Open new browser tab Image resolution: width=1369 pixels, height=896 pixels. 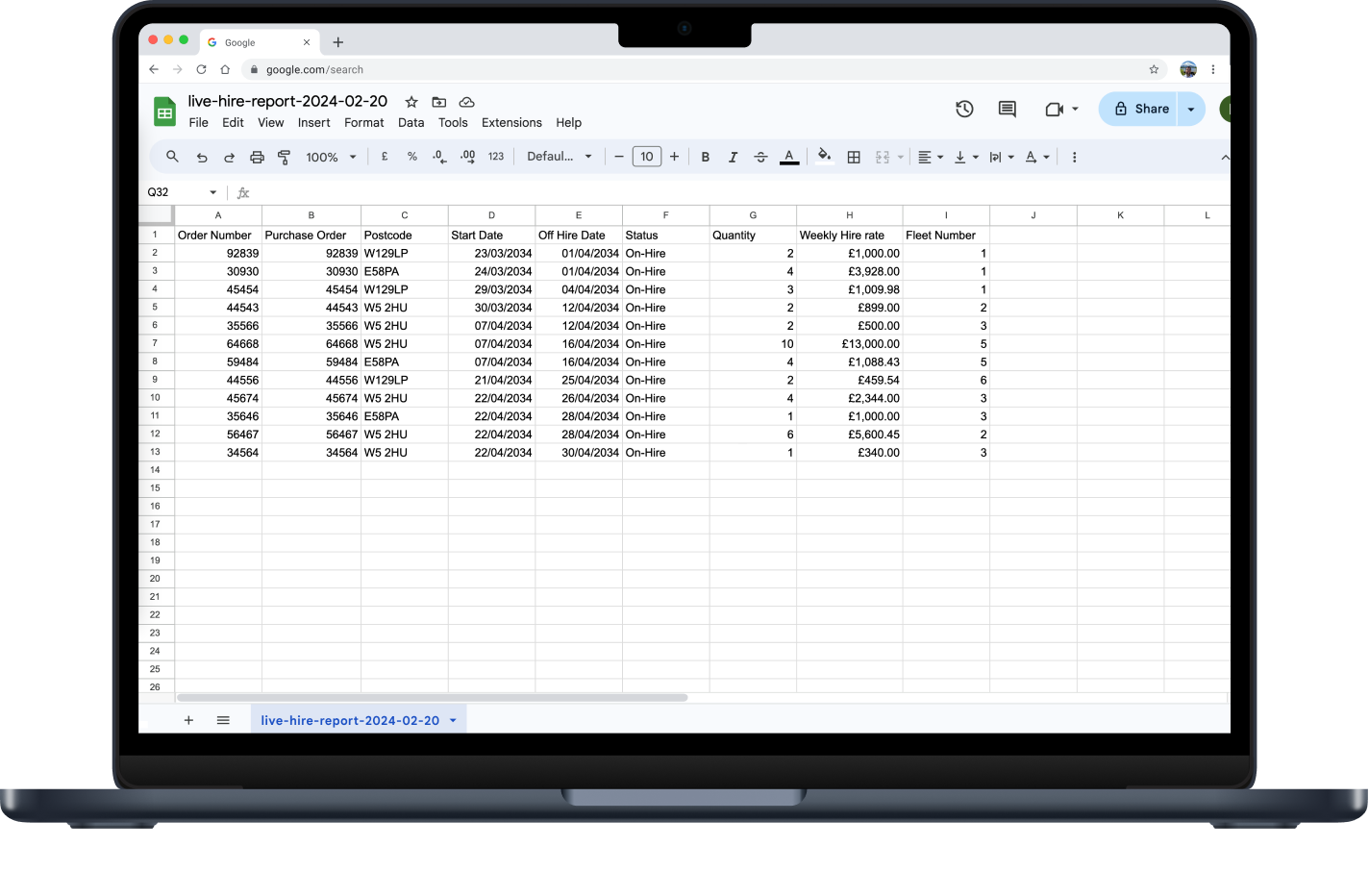pyautogui.click(x=338, y=42)
